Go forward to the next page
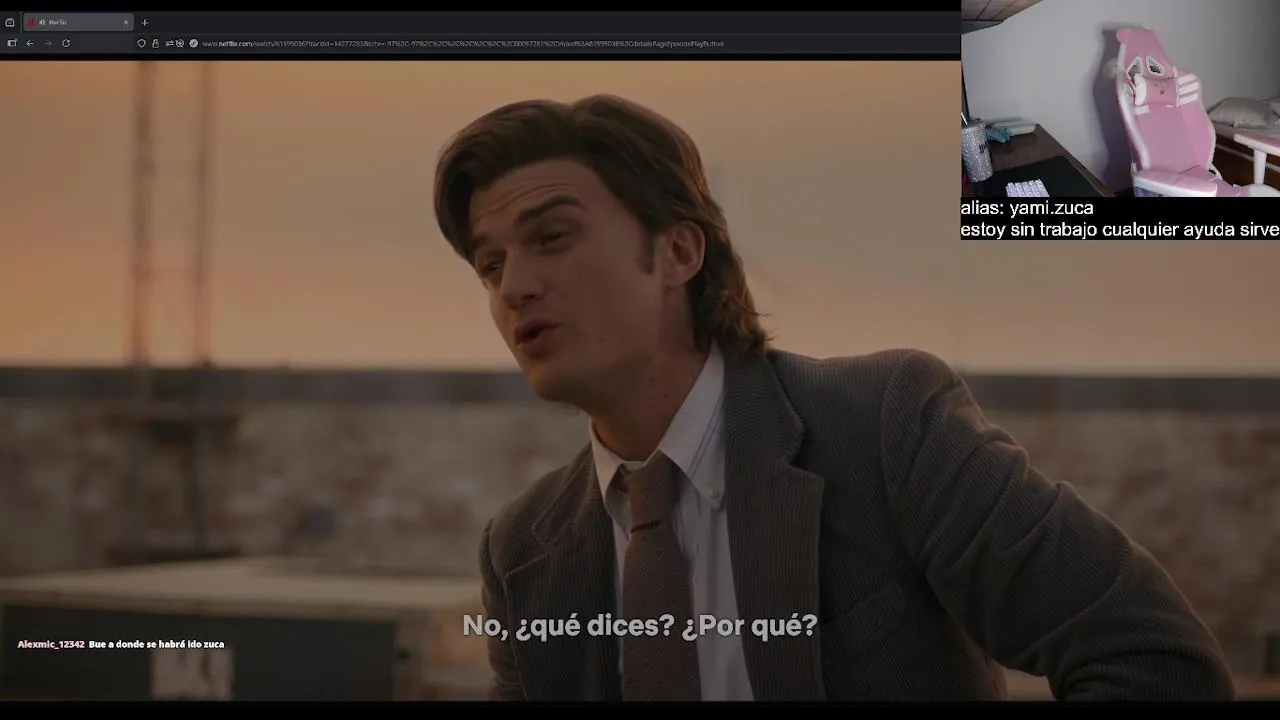Screen dimensions: 1280x720 pyautogui.click(x=47, y=43)
